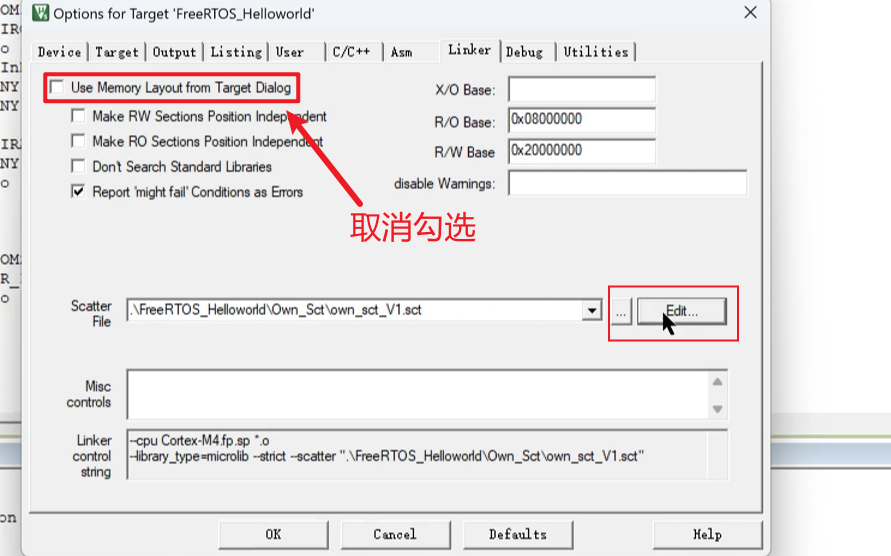The width and height of the screenshot is (891, 556).
Task: Open the Utilities tab
Action: (x=596, y=52)
